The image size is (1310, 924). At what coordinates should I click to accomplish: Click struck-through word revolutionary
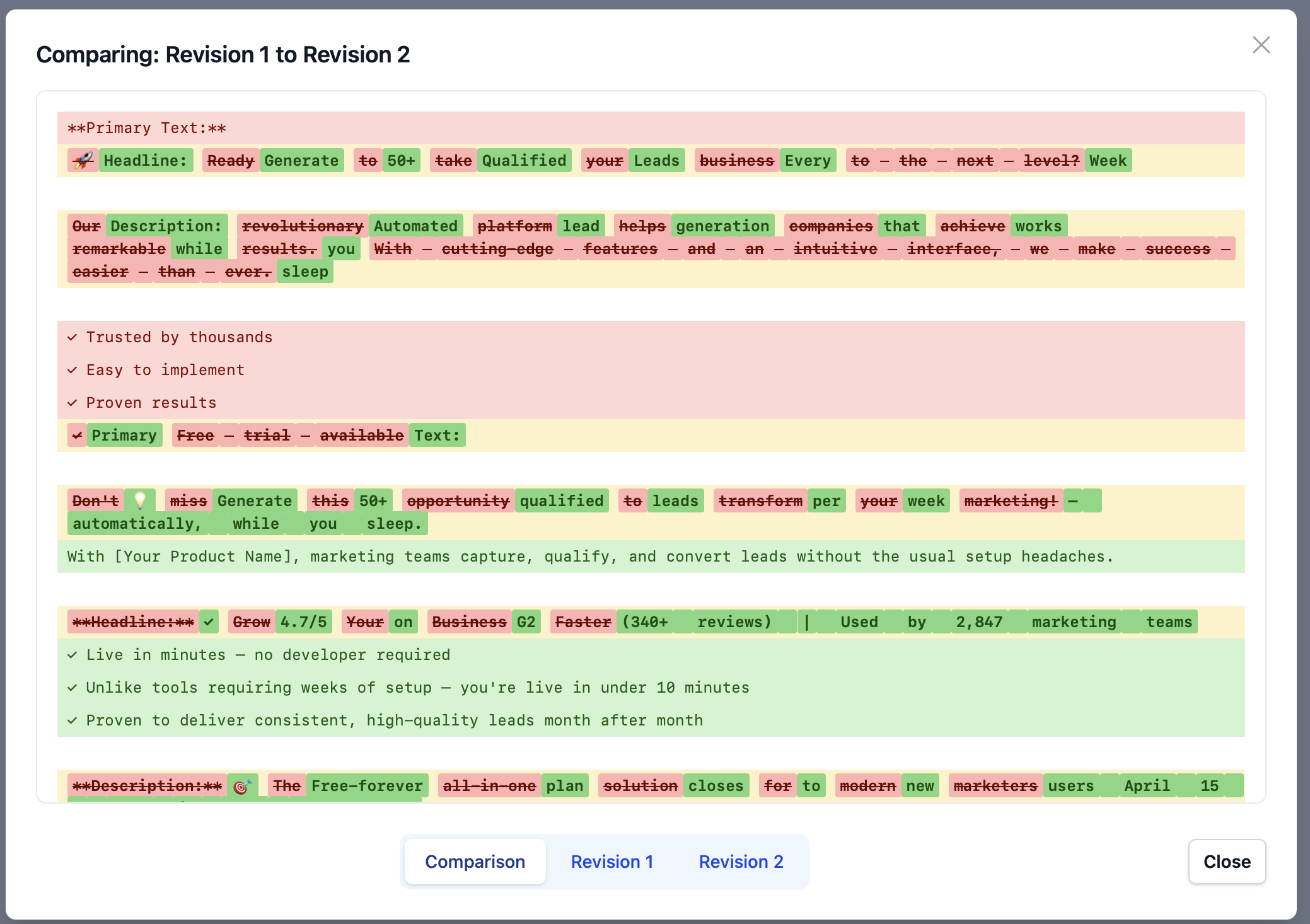point(303,226)
